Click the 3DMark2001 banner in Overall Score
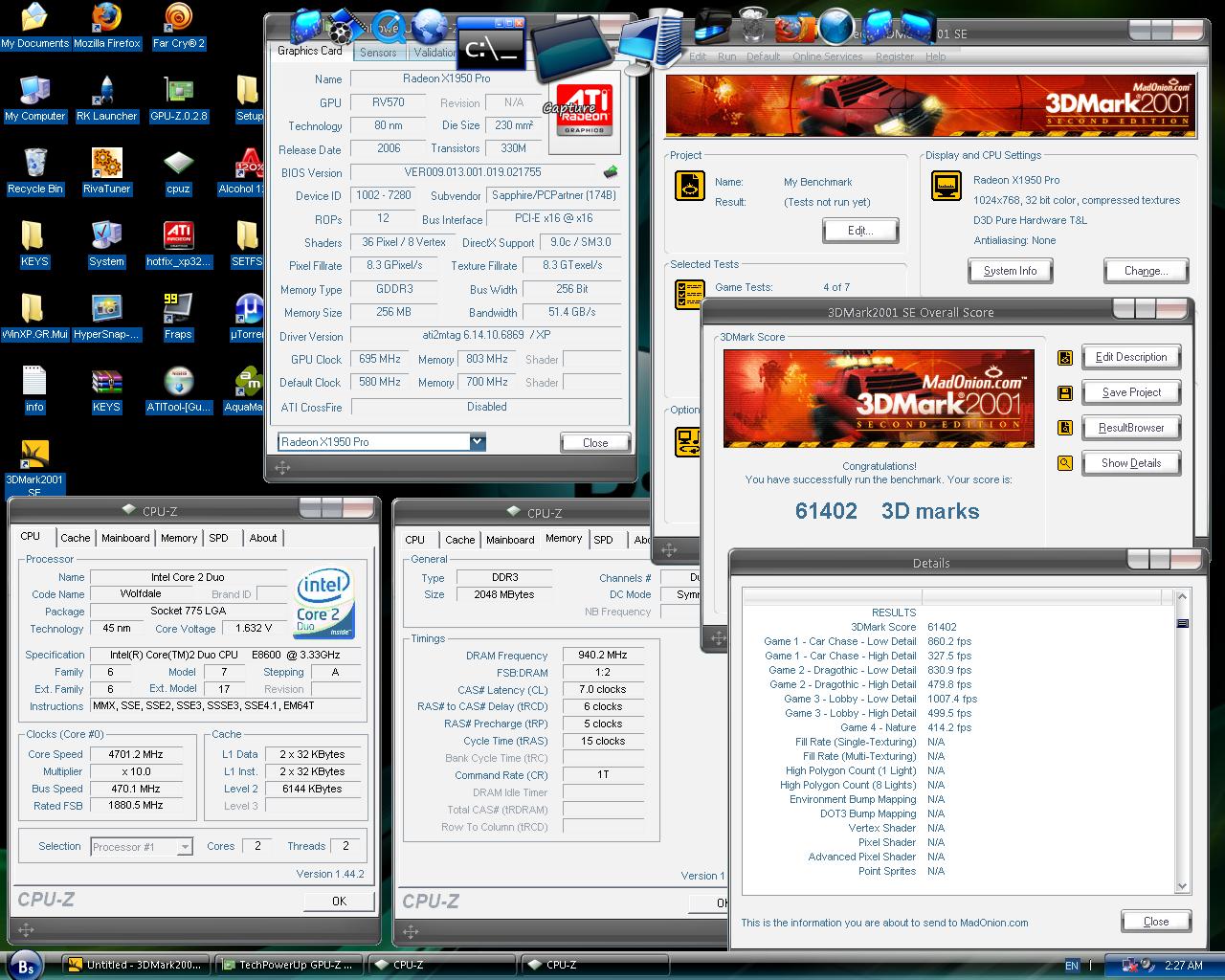The height and width of the screenshot is (980, 1225). click(x=879, y=398)
